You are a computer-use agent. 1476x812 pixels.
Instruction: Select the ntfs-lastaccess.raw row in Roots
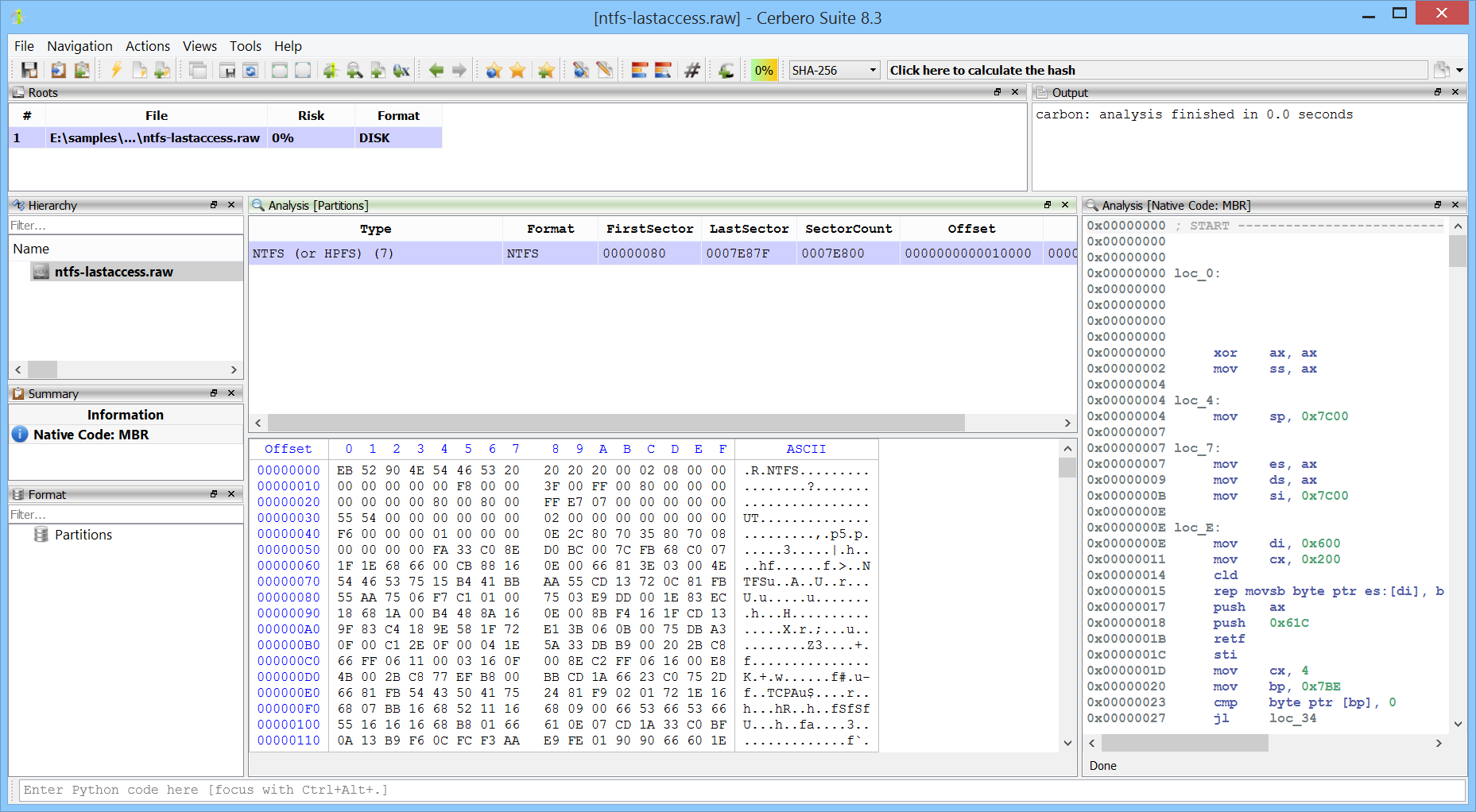(x=226, y=137)
